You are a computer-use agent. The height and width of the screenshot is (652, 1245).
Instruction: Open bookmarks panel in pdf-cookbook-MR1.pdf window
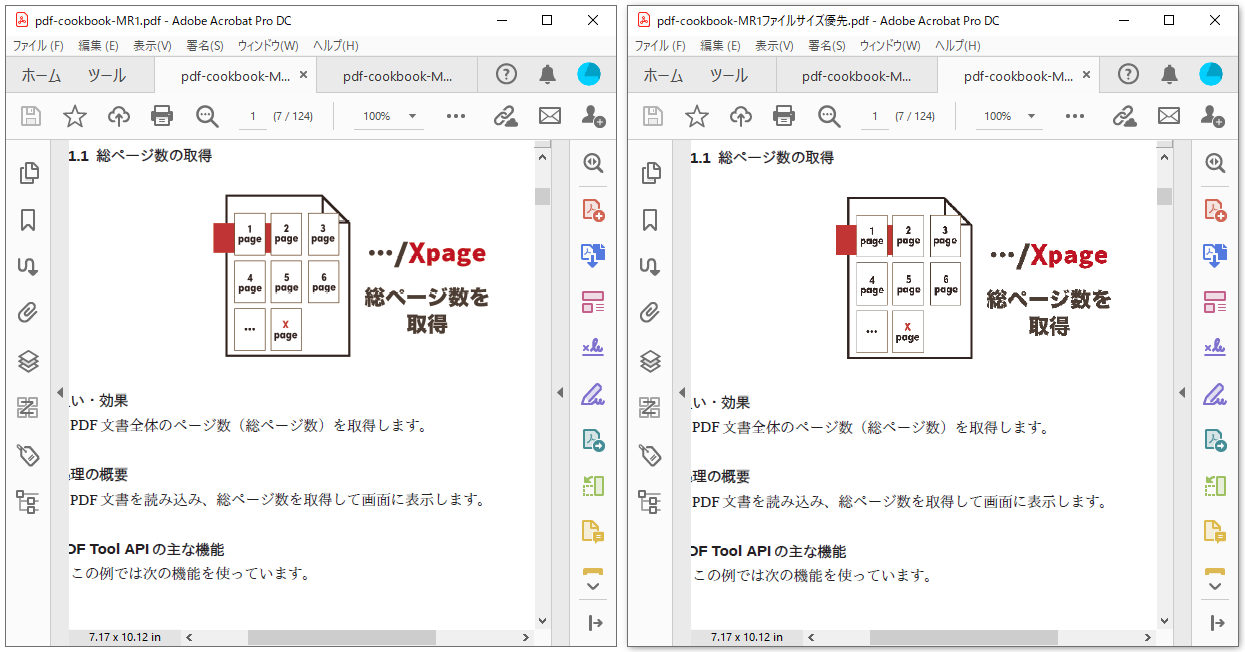click(29, 220)
